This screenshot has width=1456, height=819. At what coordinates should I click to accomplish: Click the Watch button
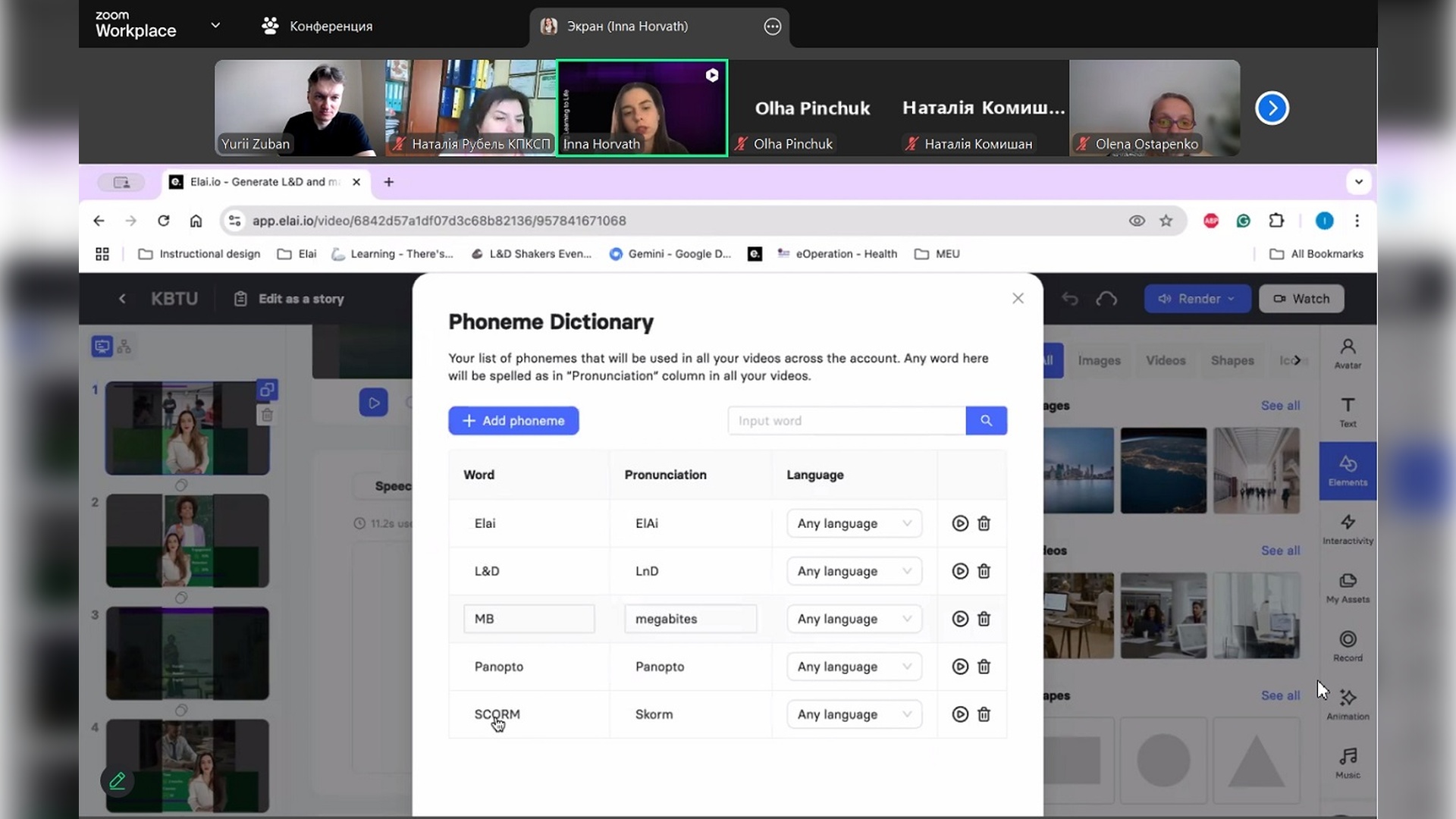click(x=1301, y=299)
